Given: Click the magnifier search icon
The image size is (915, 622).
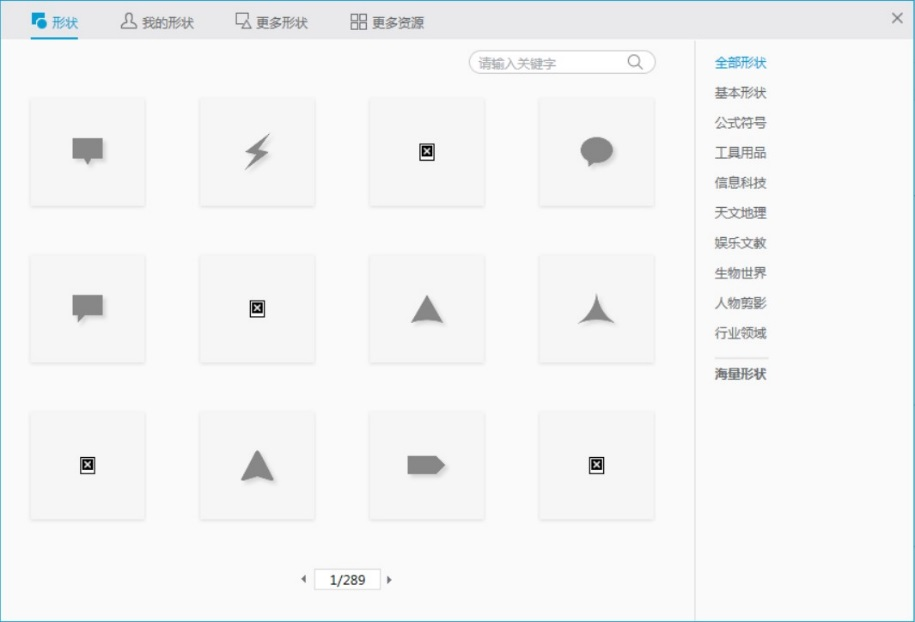Looking at the screenshot, I should (x=635, y=62).
